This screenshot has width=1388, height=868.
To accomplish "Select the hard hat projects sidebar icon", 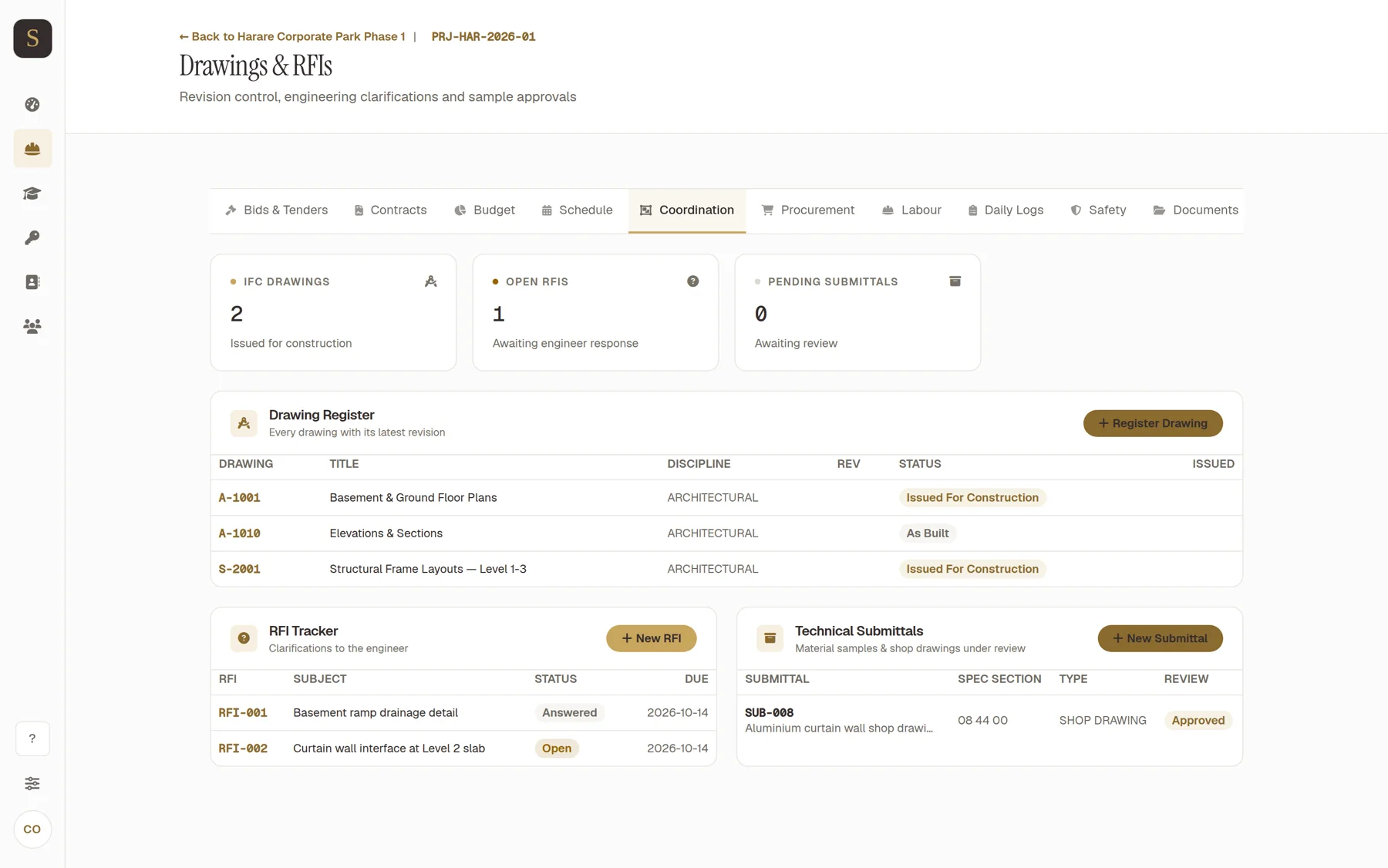I will coord(32,149).
